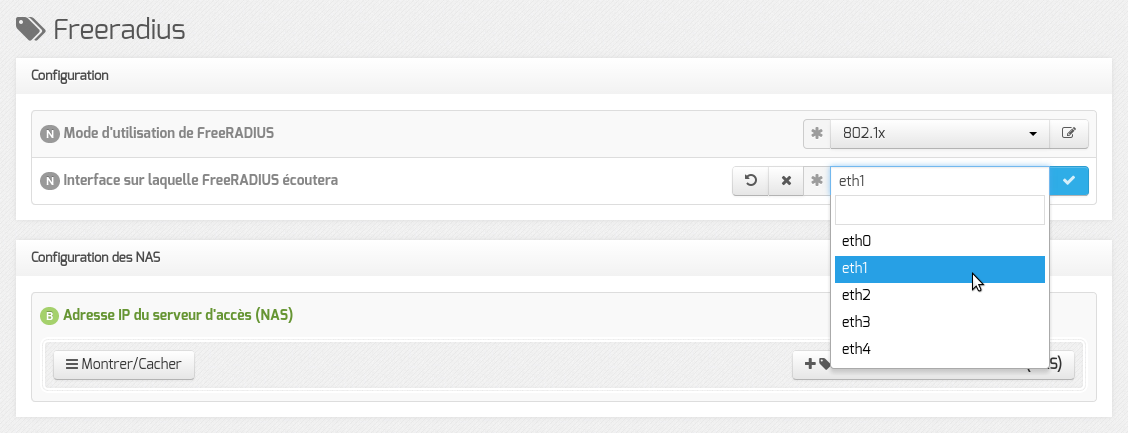
Task: Click the edit icon beside 802.1x
Action: (1068, 134)
